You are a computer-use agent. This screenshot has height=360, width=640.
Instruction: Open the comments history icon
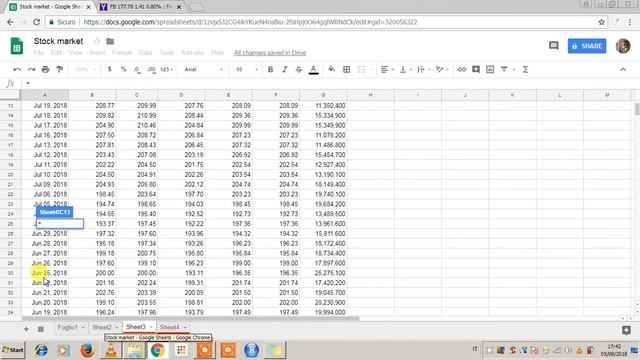pyautogui.click(x=553, y=46)
